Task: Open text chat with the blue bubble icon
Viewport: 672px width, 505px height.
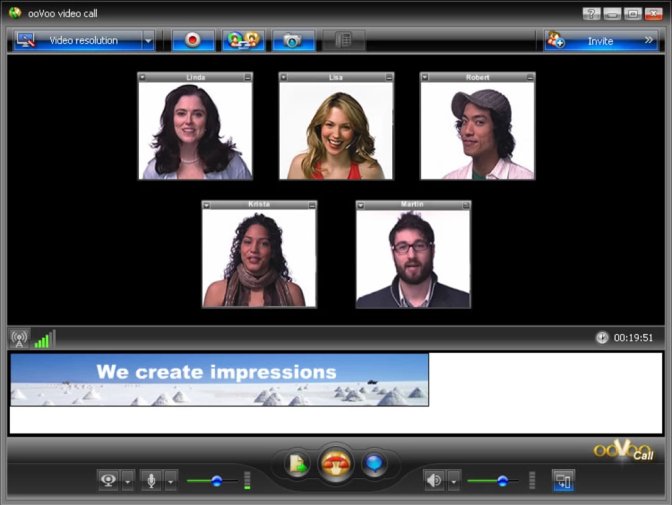Action: 374,464
